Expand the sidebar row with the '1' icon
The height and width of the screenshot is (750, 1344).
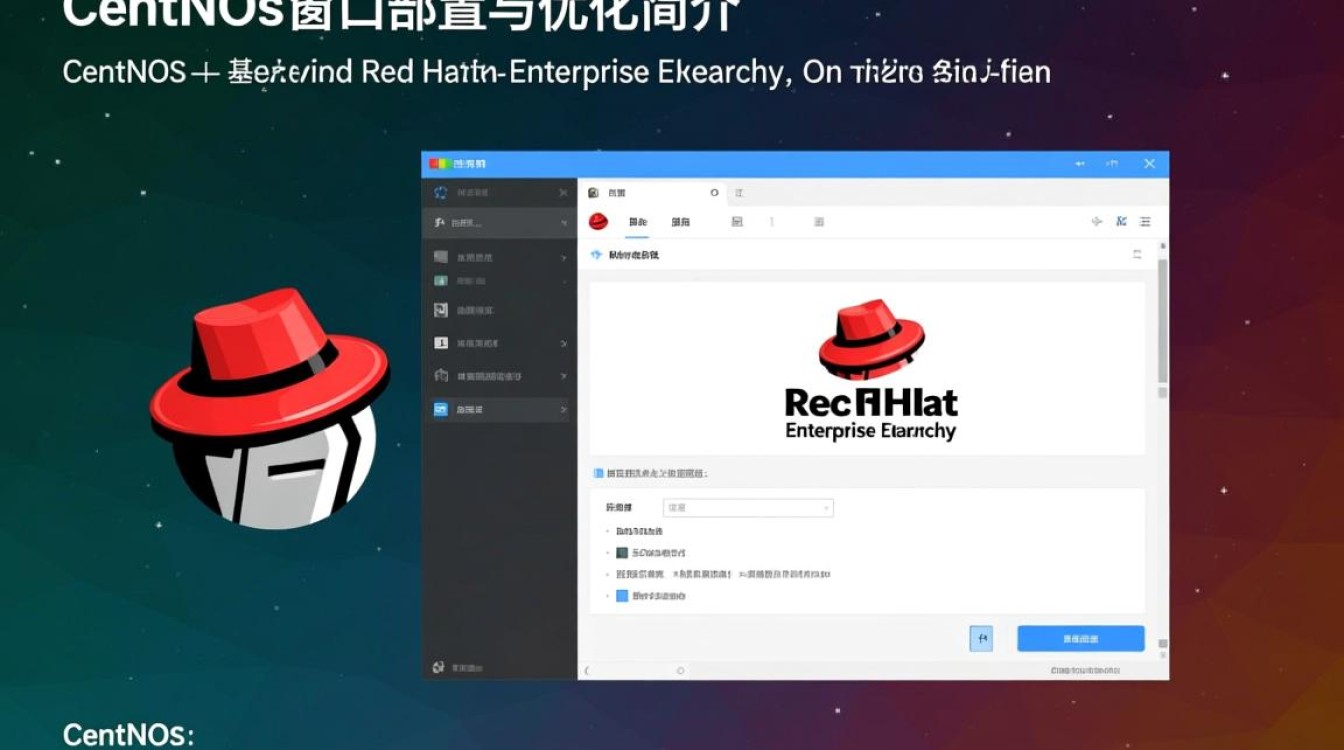click(564, 343)
